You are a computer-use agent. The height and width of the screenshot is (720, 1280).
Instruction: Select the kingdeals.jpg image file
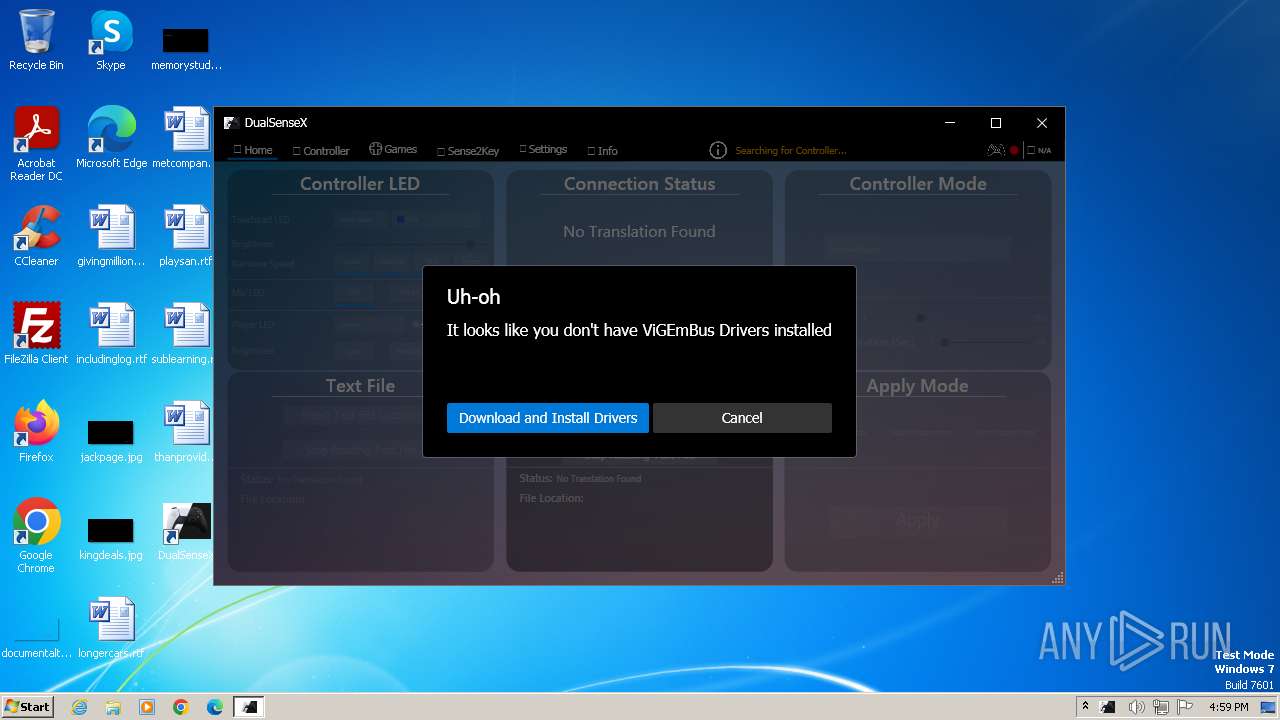click(x=111, y=538)
